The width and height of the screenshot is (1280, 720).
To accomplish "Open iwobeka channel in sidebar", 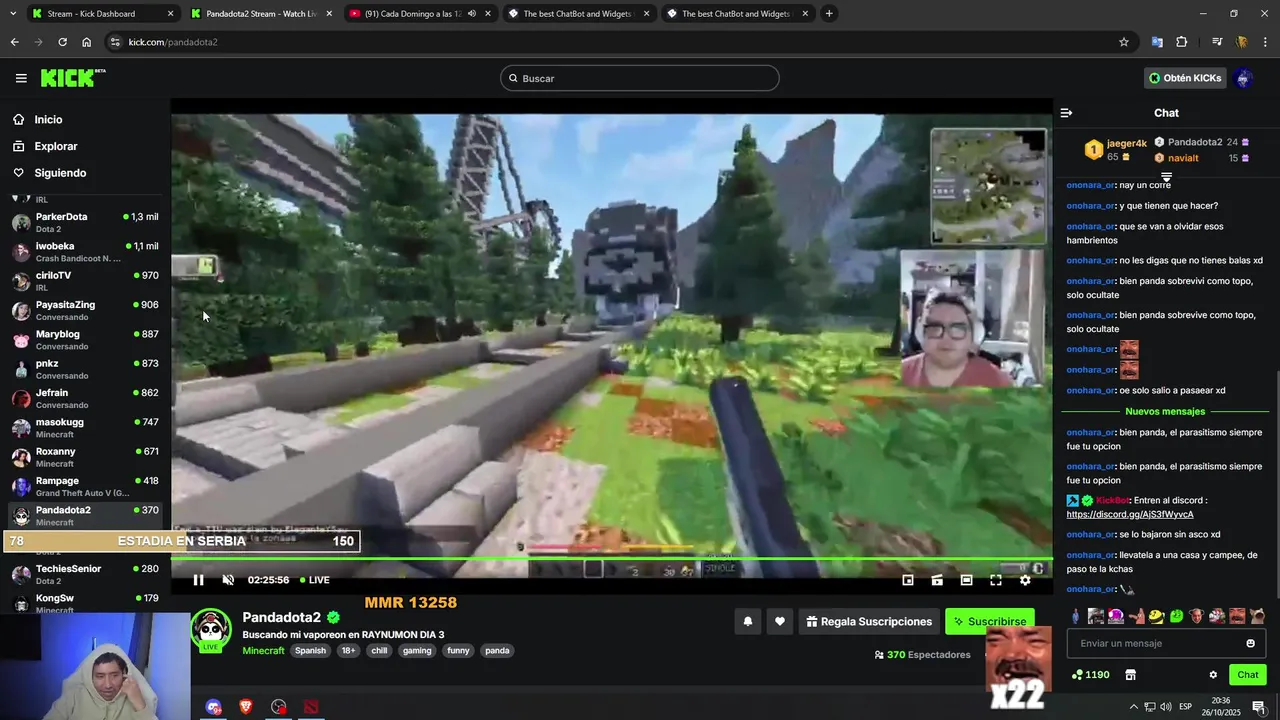I will (85, 251).
